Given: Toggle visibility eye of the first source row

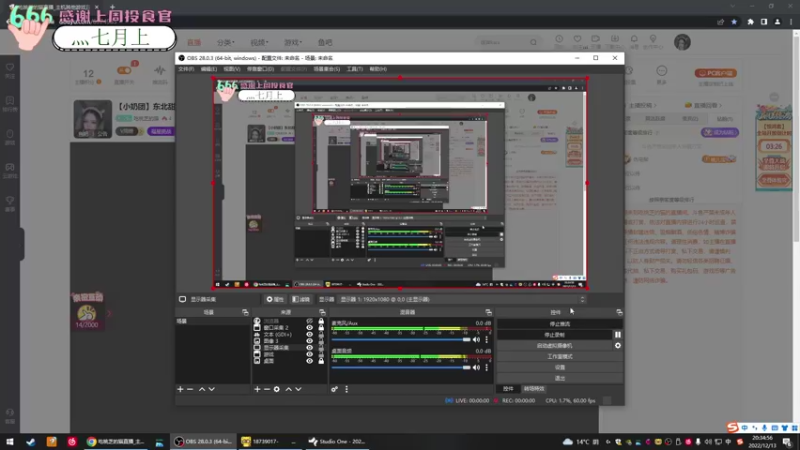Looking at the screenshot, I should (x=309, y=321).
